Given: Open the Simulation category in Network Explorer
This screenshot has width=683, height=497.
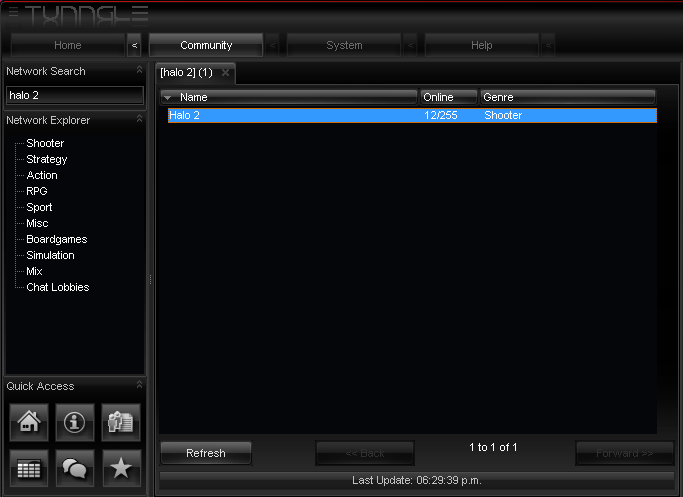Looking at the screenshot, I should tap(50, 255).
